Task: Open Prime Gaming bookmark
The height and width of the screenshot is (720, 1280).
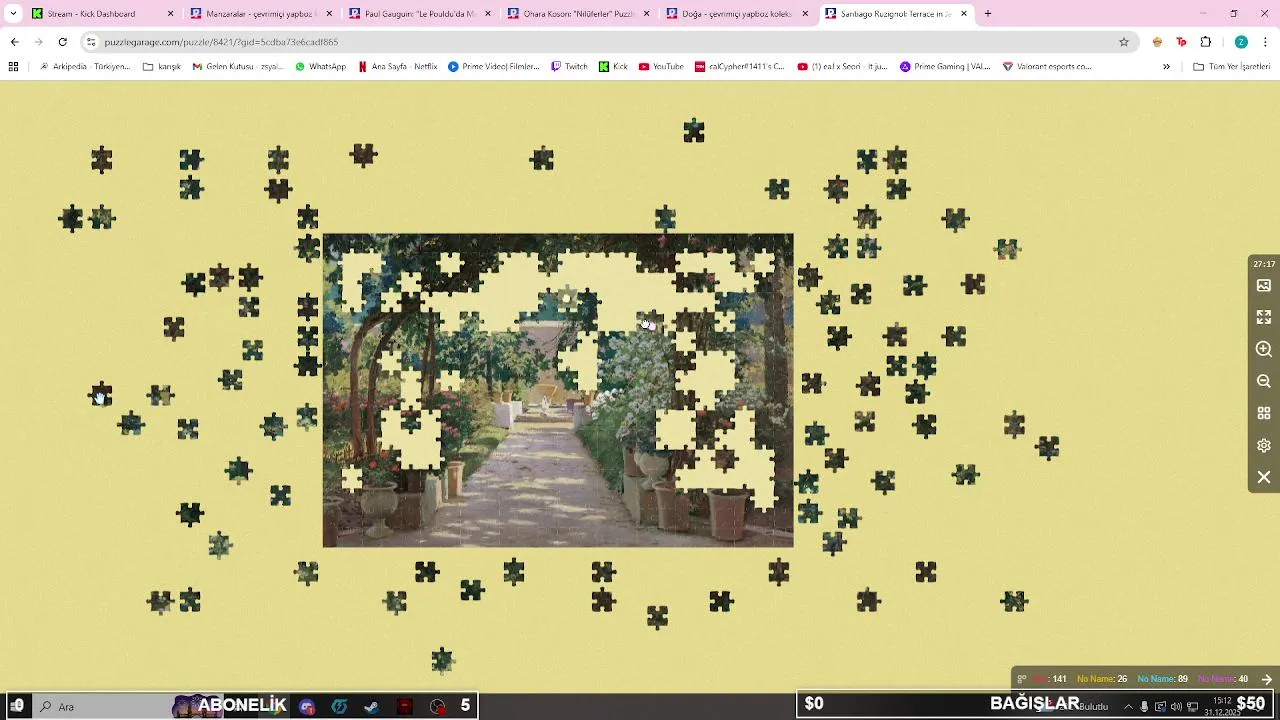Action: pyautogui.click(x=945, y=66)
